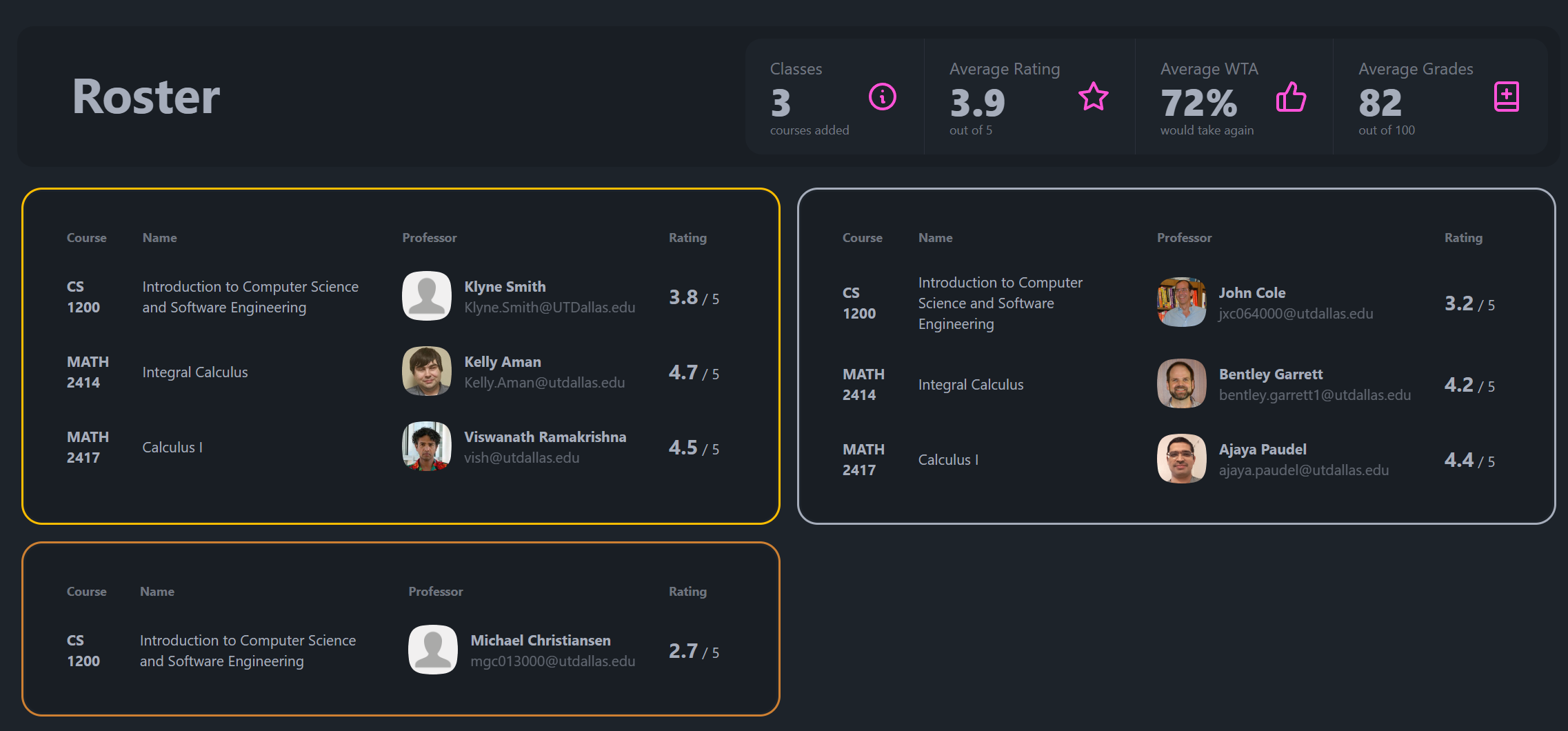Click the grade book icon on Average Grades card
1568x731 pixels.
[1507, 97]
